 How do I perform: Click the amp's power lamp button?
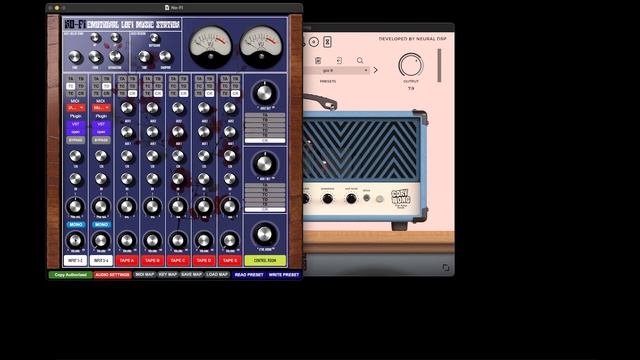click(380, 199)
